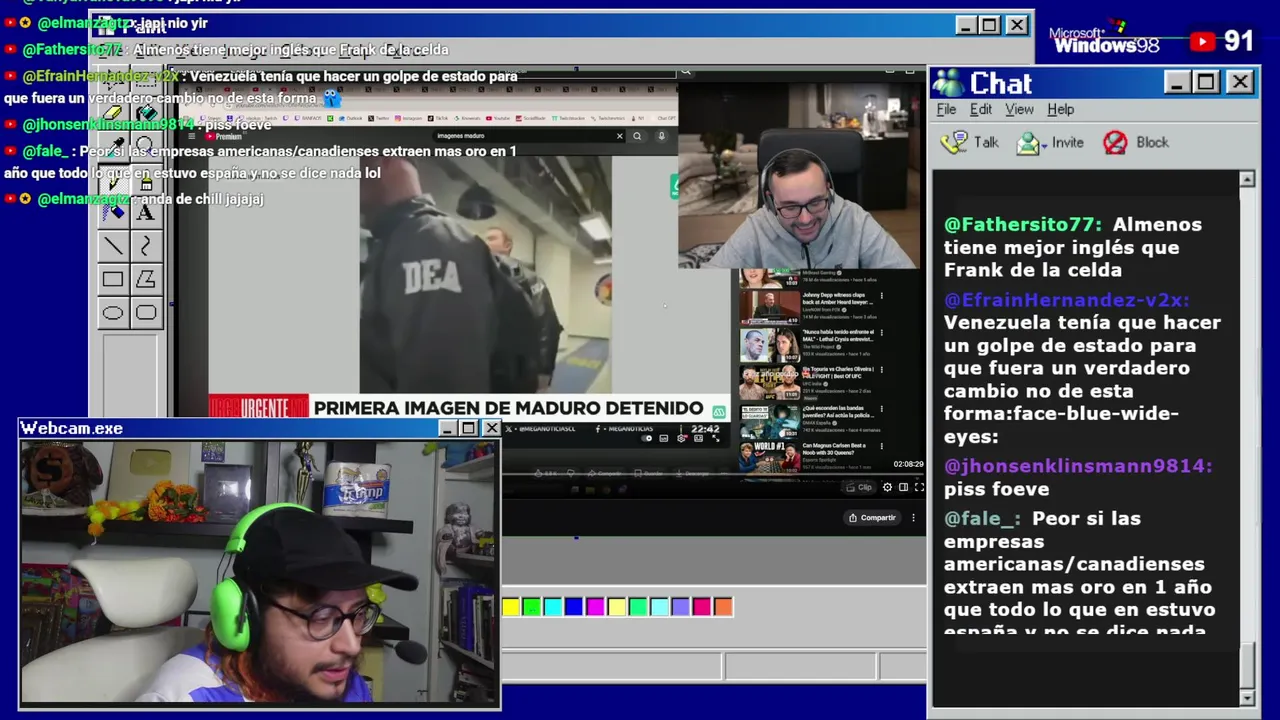Click the Webcam.exe window title
The width and height of the screenshot is (1280, 720).
72,428
